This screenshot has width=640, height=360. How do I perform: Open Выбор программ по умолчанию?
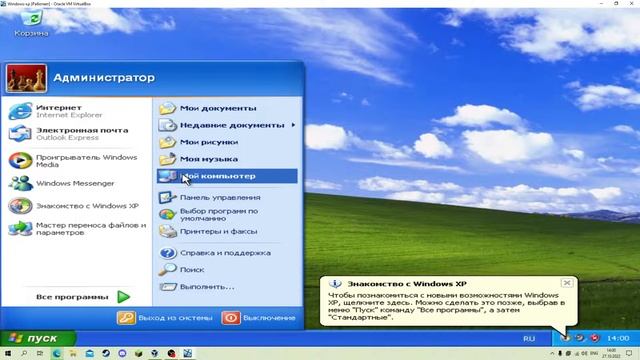coord(227,214)
